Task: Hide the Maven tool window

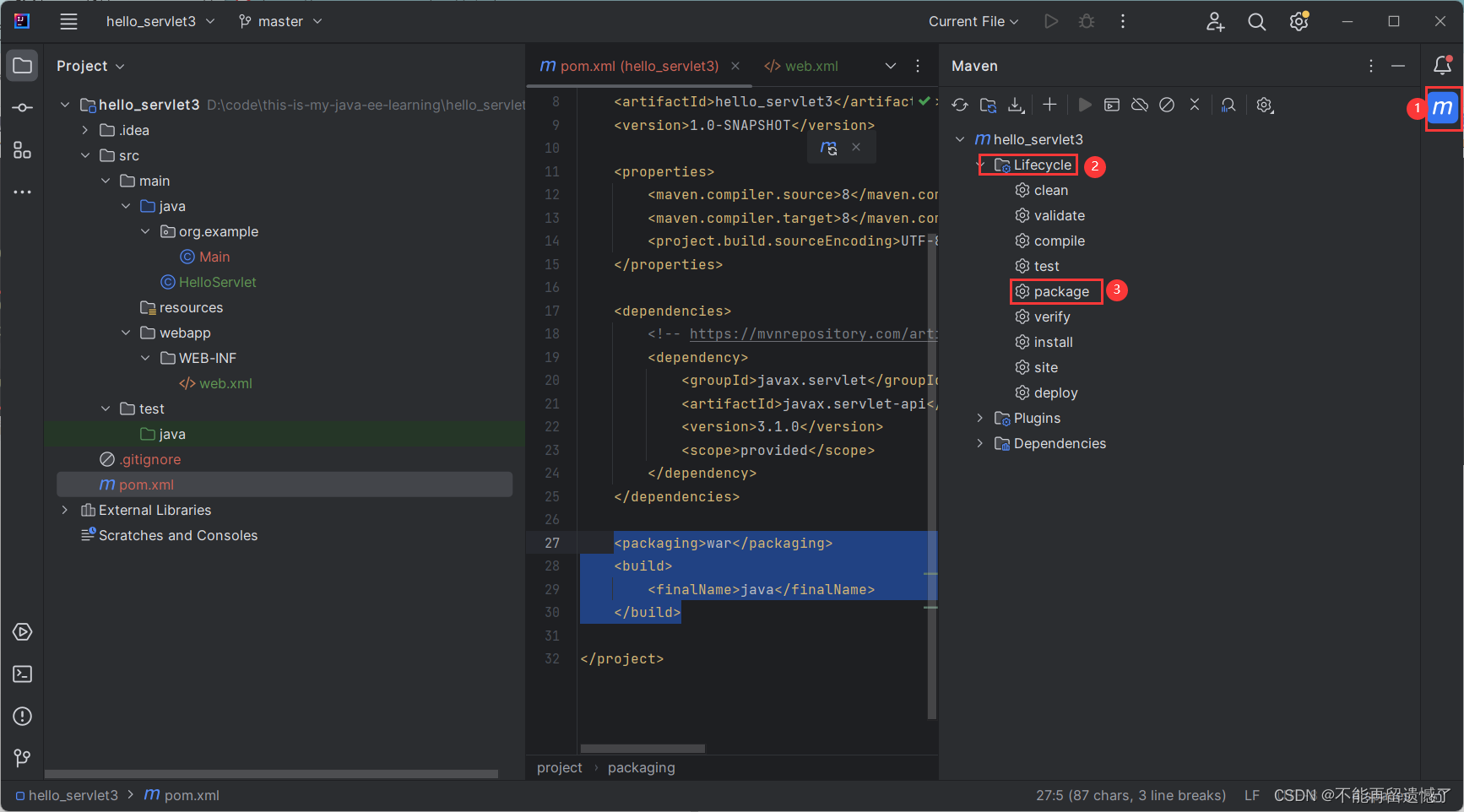Action: point(1398,66)
